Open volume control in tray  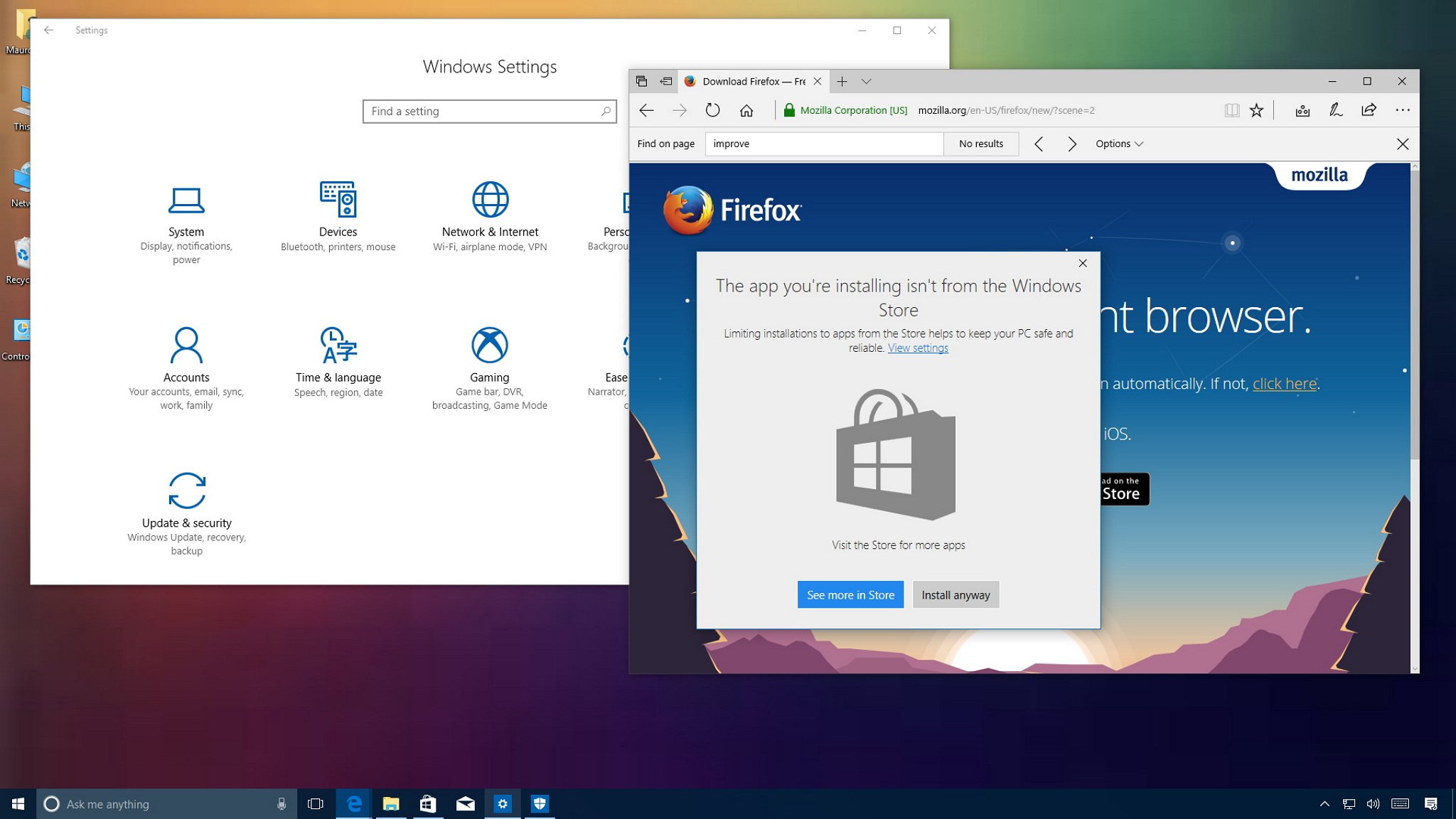tap(1373, 804)
